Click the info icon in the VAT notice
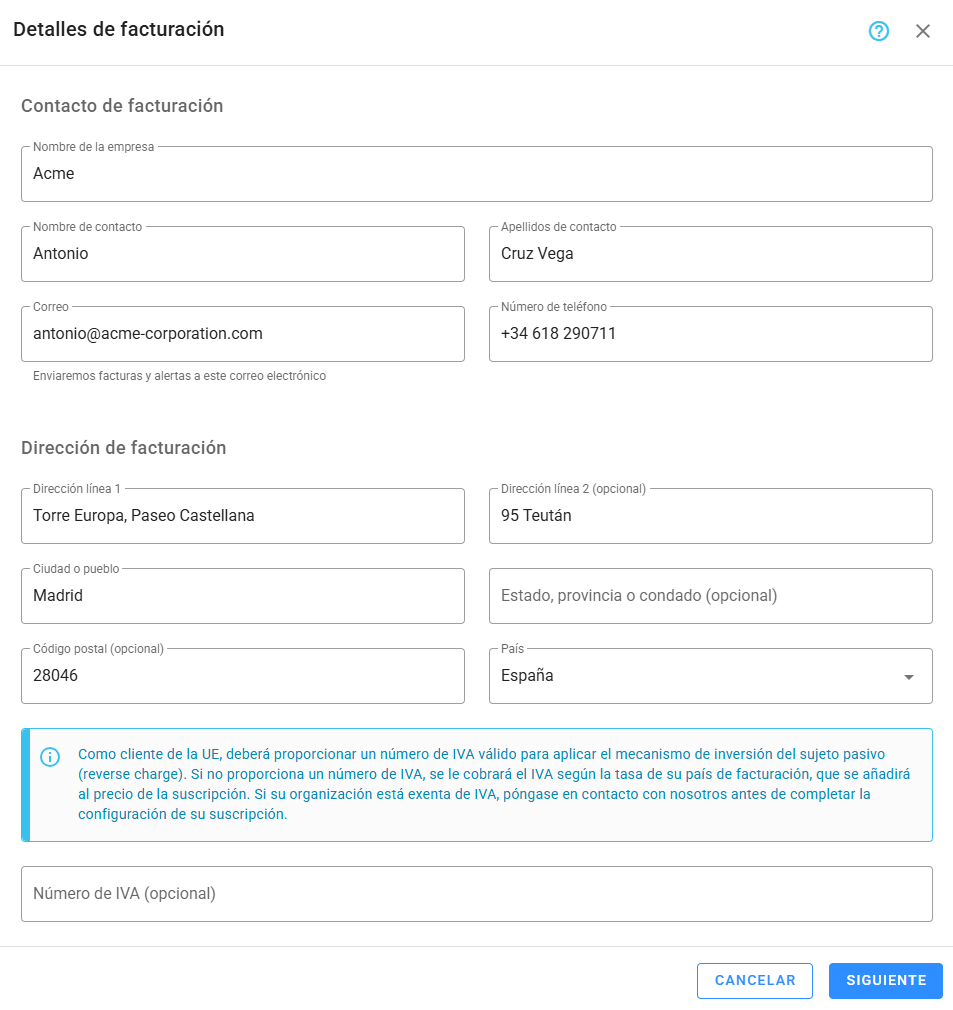 click(x=50, y=756)
